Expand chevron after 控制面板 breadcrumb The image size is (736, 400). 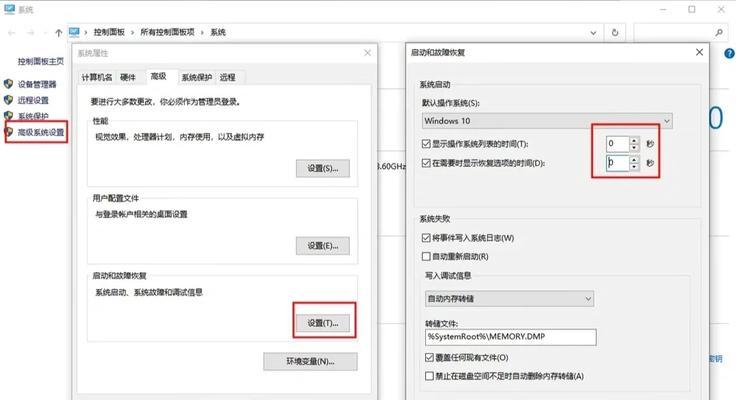pos(132,32)
